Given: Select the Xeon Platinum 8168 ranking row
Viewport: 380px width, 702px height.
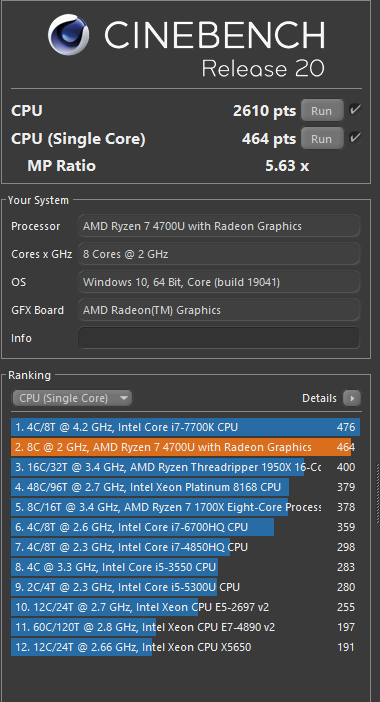Looking at the screenshot, I should 185,487.
